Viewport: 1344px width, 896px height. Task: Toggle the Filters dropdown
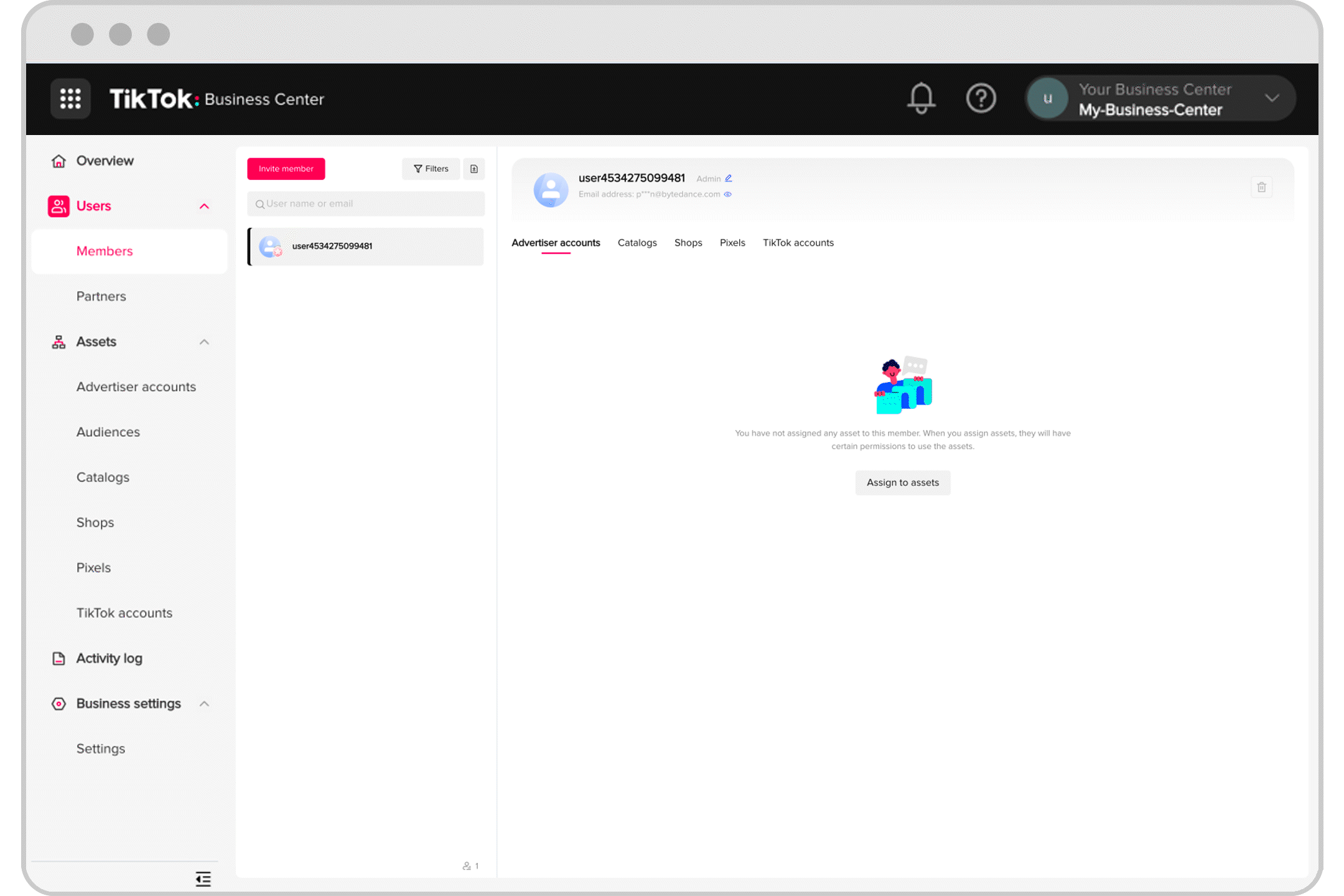click(431, 168)
